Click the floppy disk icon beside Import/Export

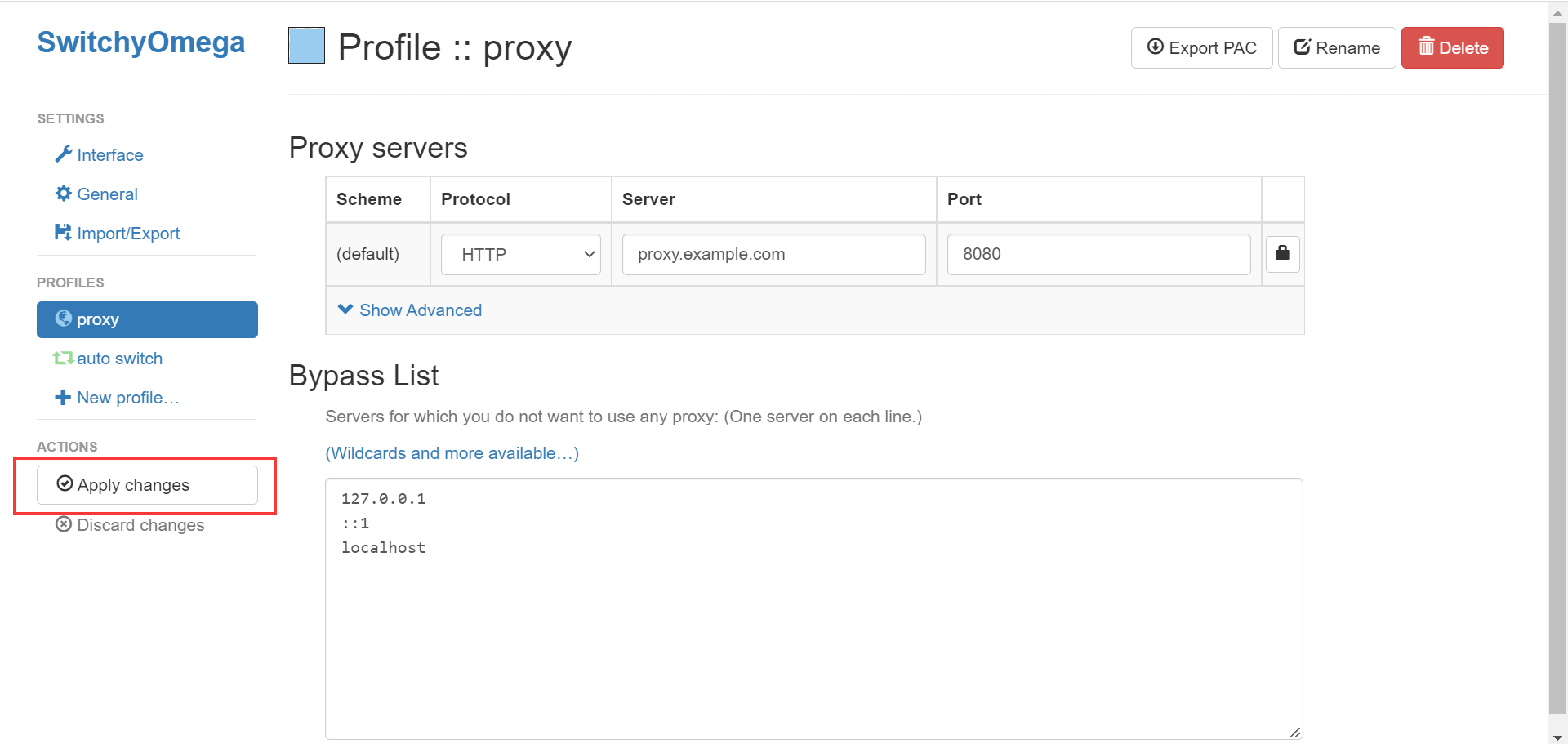[63, 233]
